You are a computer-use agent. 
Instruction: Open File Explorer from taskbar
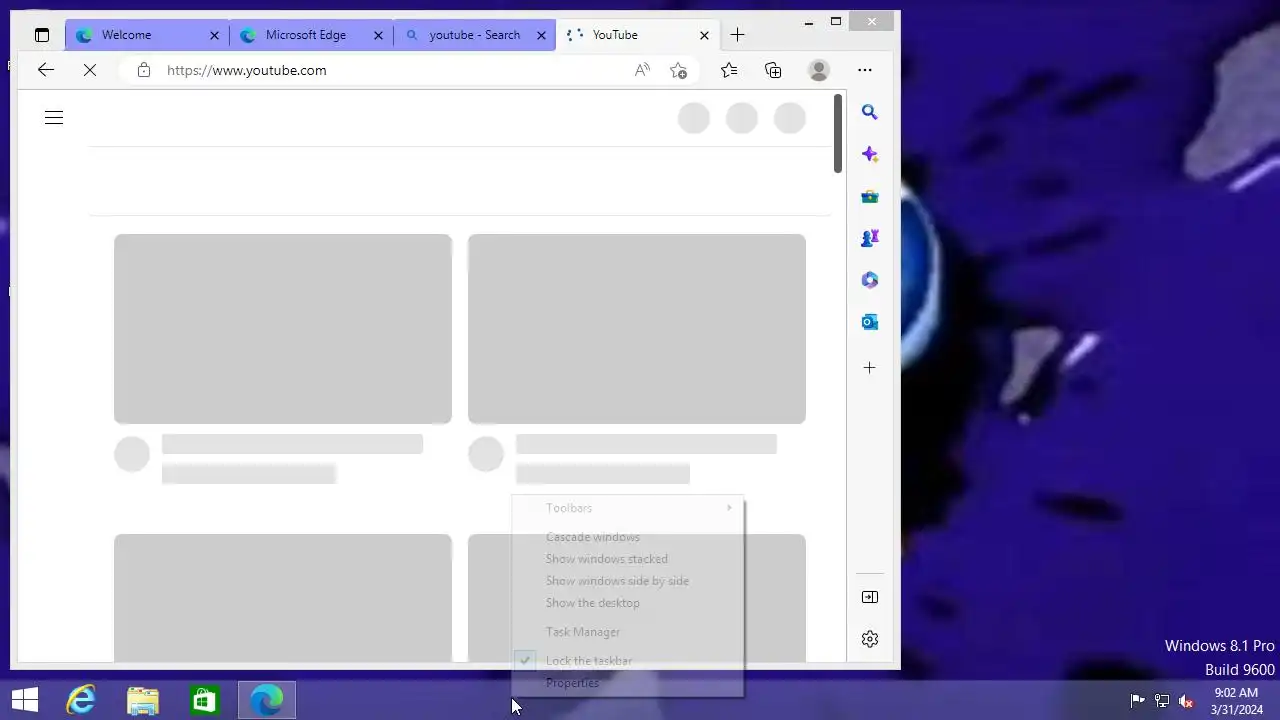[143, 700]
